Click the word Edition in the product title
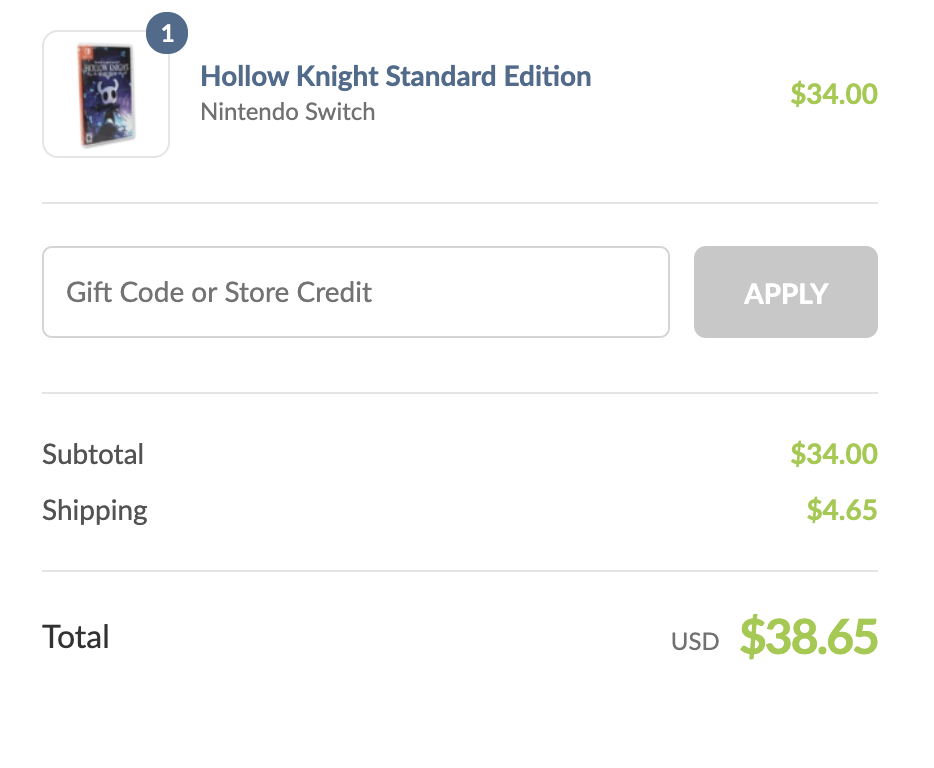Image resolution: width=934 pixels, height=768 pixels. coord(547,76)
